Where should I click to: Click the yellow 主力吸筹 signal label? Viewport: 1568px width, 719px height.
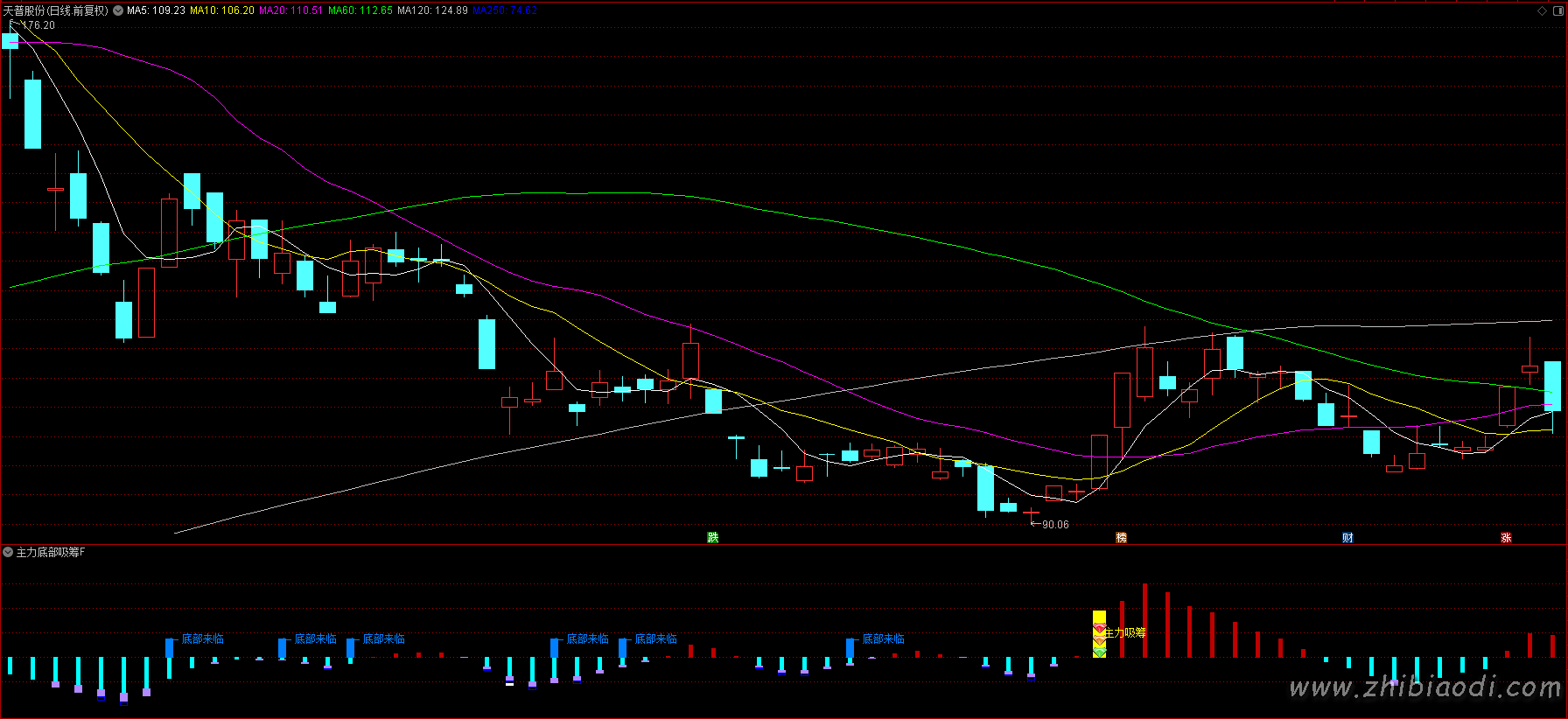1124,632
